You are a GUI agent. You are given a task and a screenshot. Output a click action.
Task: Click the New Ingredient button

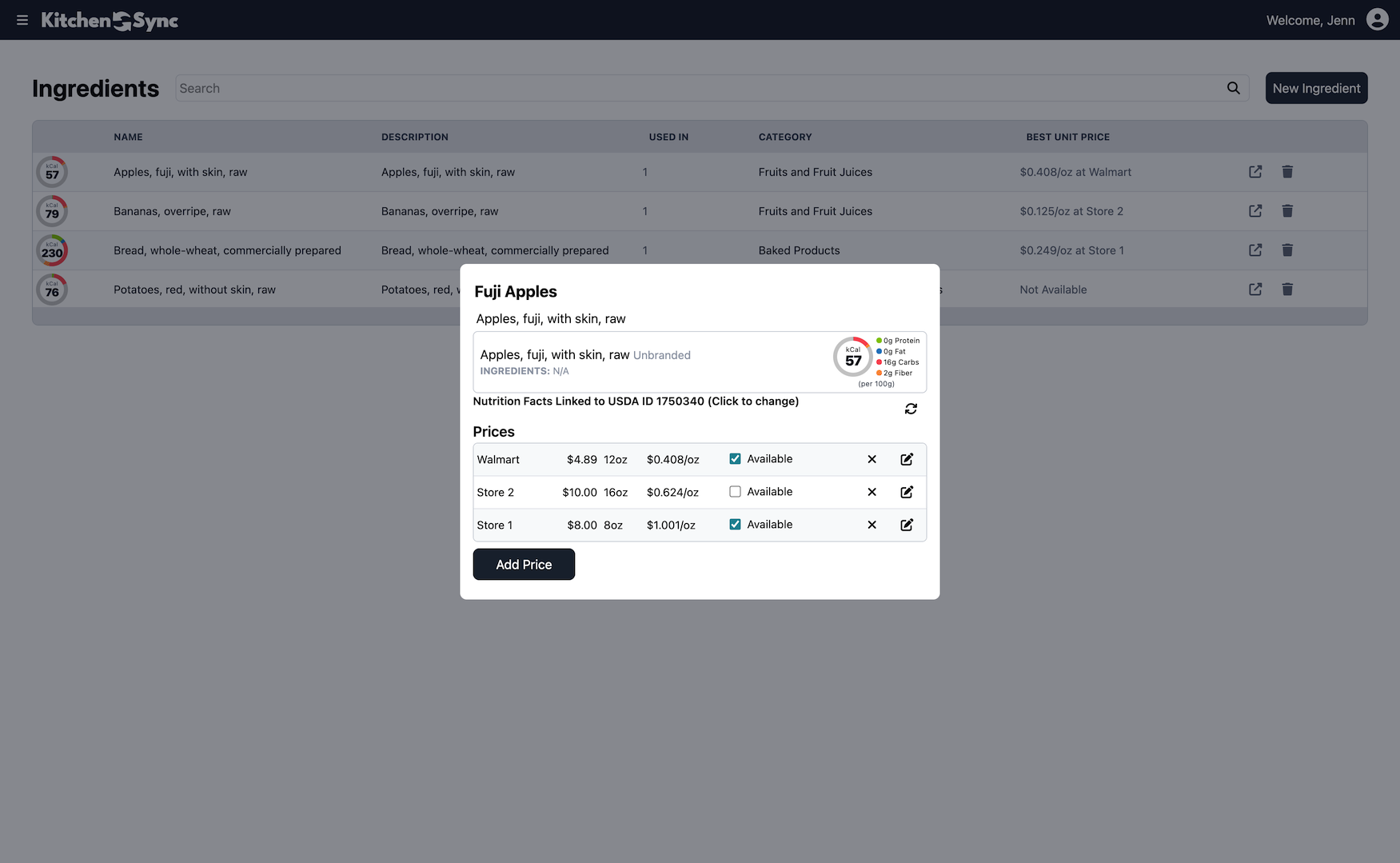(x=1316, y=88)
